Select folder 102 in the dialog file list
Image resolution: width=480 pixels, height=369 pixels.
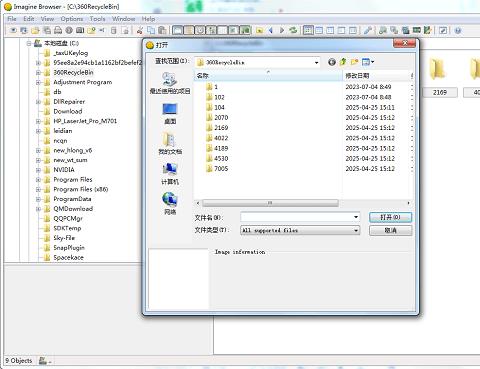pyautogui.click(x=216, y=97)
